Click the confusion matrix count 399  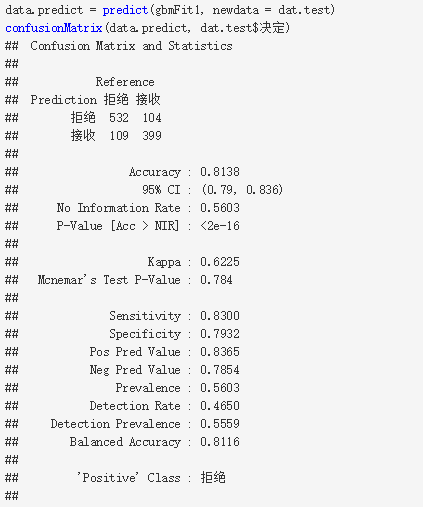click(x=152, y=136)
